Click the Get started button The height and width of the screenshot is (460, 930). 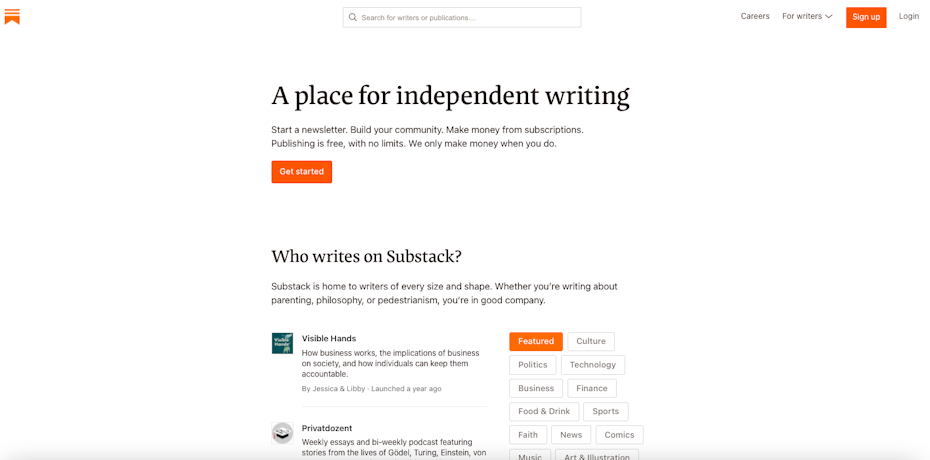(301, 172)
